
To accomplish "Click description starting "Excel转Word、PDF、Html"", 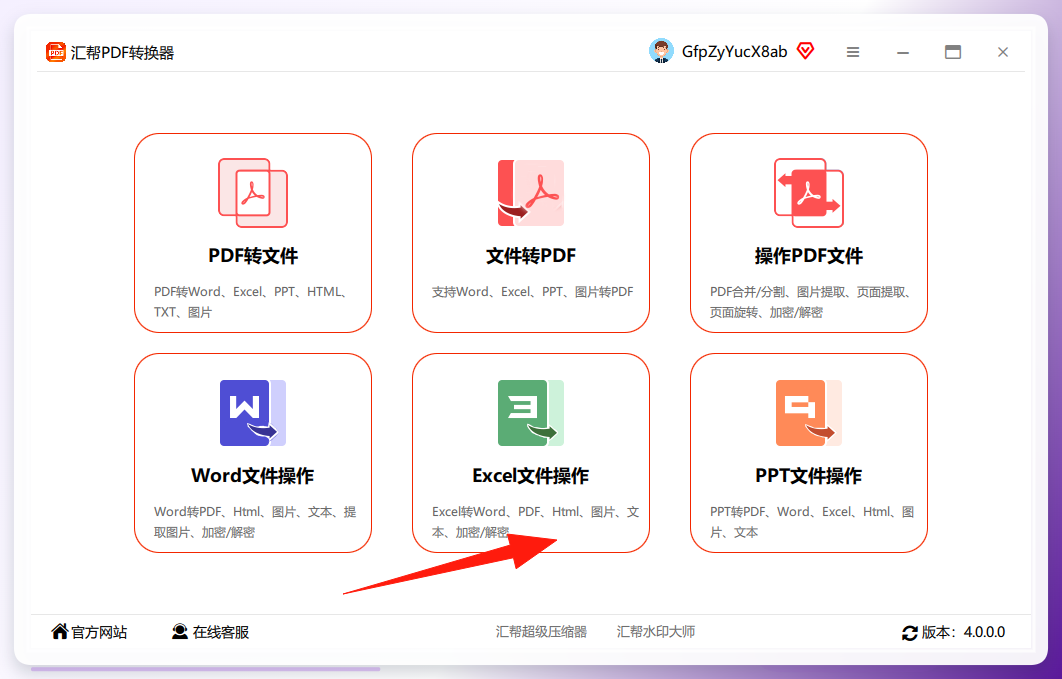I will point(535,522).
